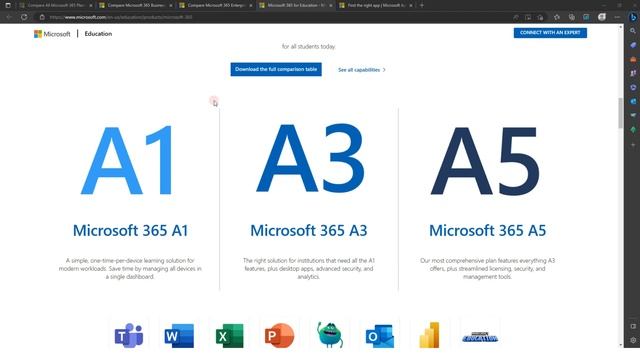Viewport: 640px width, 360px height.
Task: Click the Excel app icon
Action: point(229,336)
